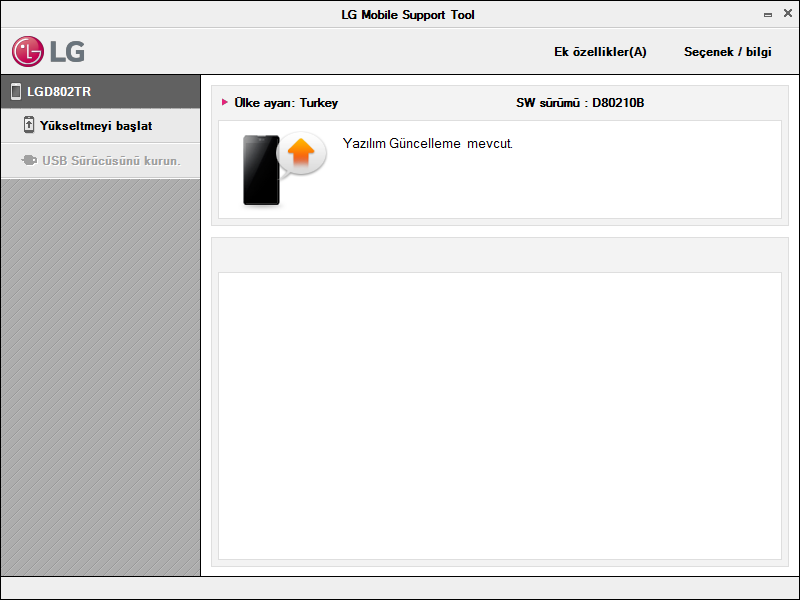The width and height of the screenshot is (800, 600).
Task: Click the upgrade icon beside Yükseltmeyi başlat
Action: (x=29, y=125)
